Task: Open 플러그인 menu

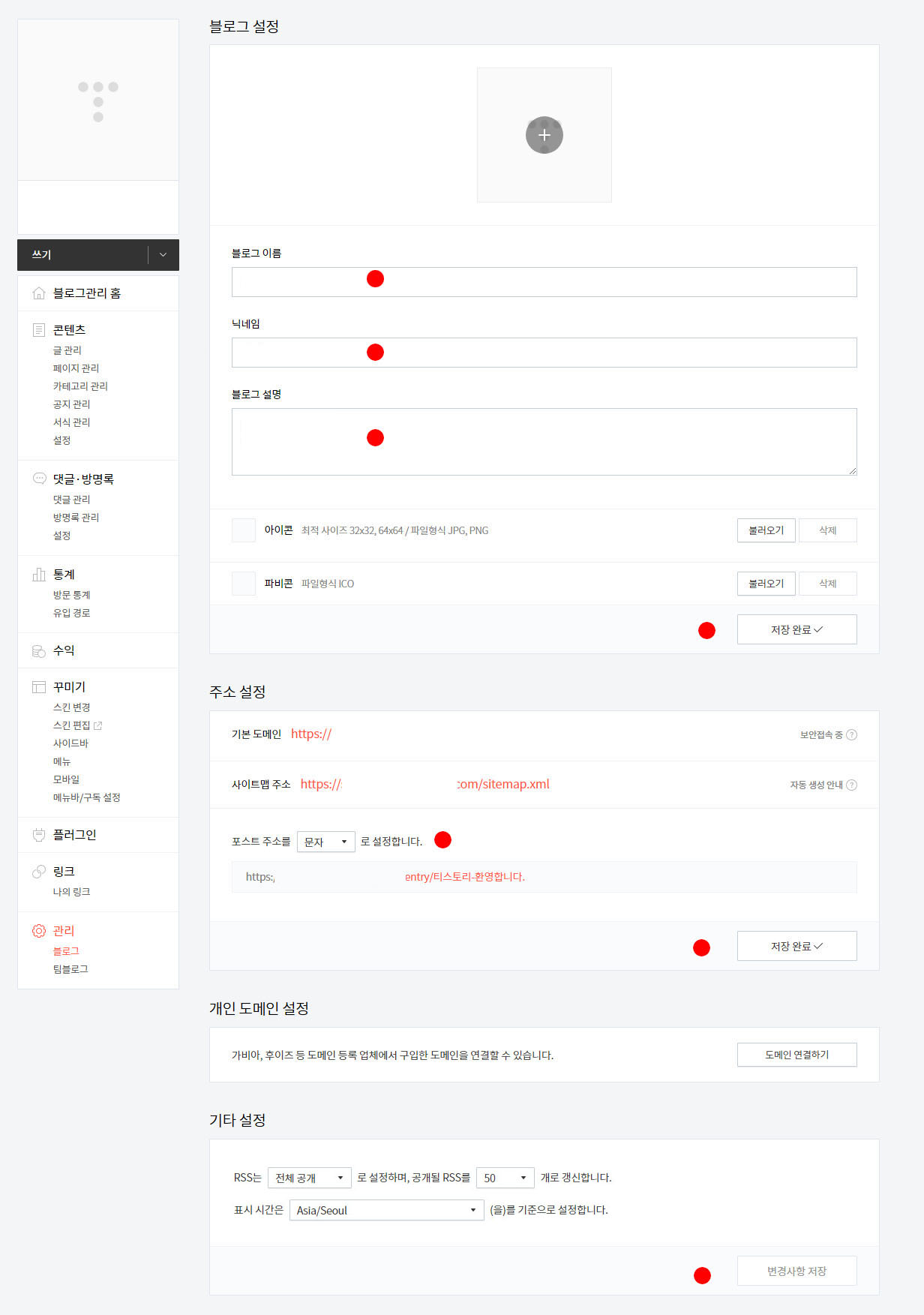Action: pyautogui.click(x=74, y=835)
